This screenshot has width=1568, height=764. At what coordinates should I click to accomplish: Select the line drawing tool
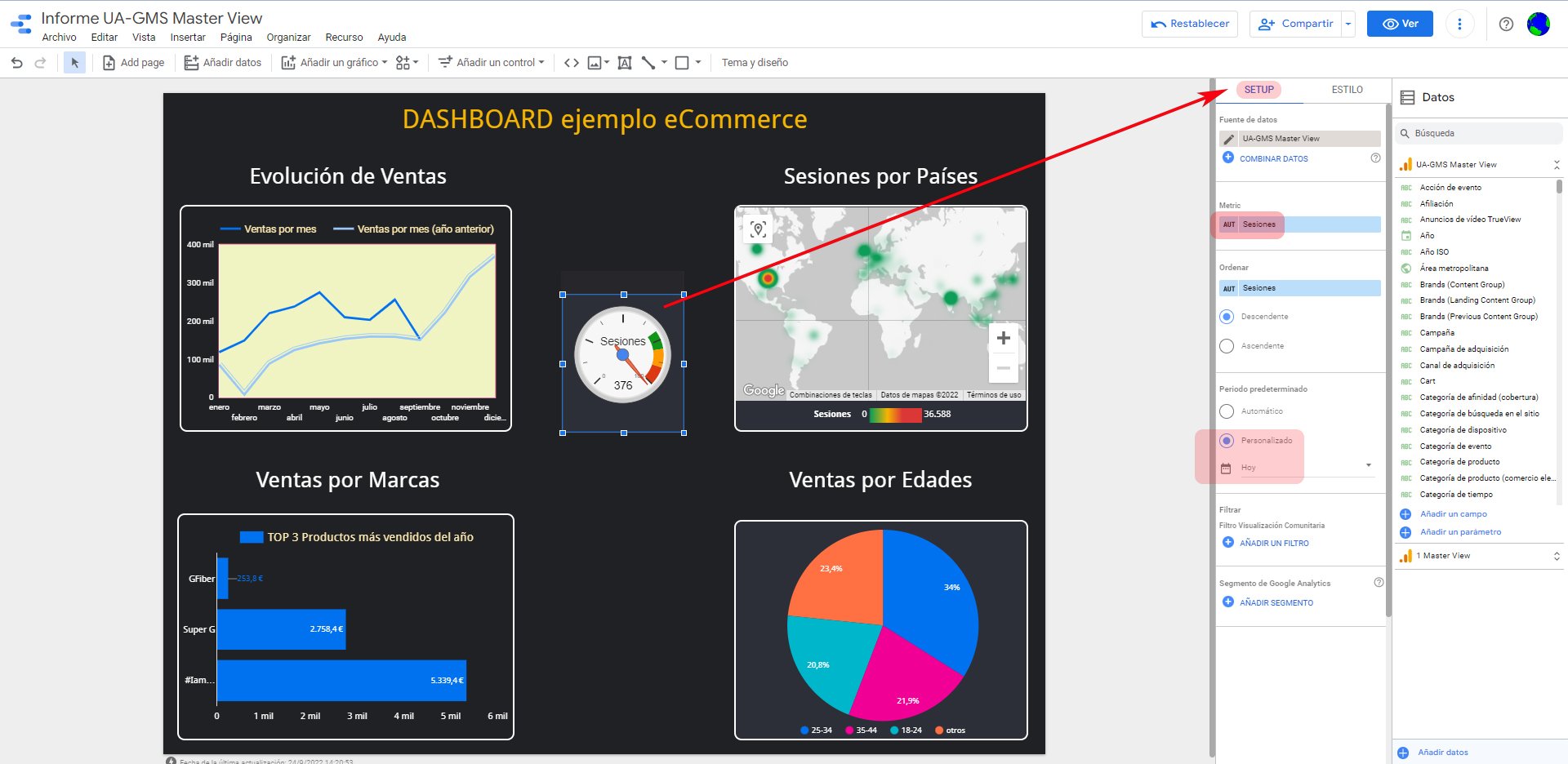click(648, 63)
